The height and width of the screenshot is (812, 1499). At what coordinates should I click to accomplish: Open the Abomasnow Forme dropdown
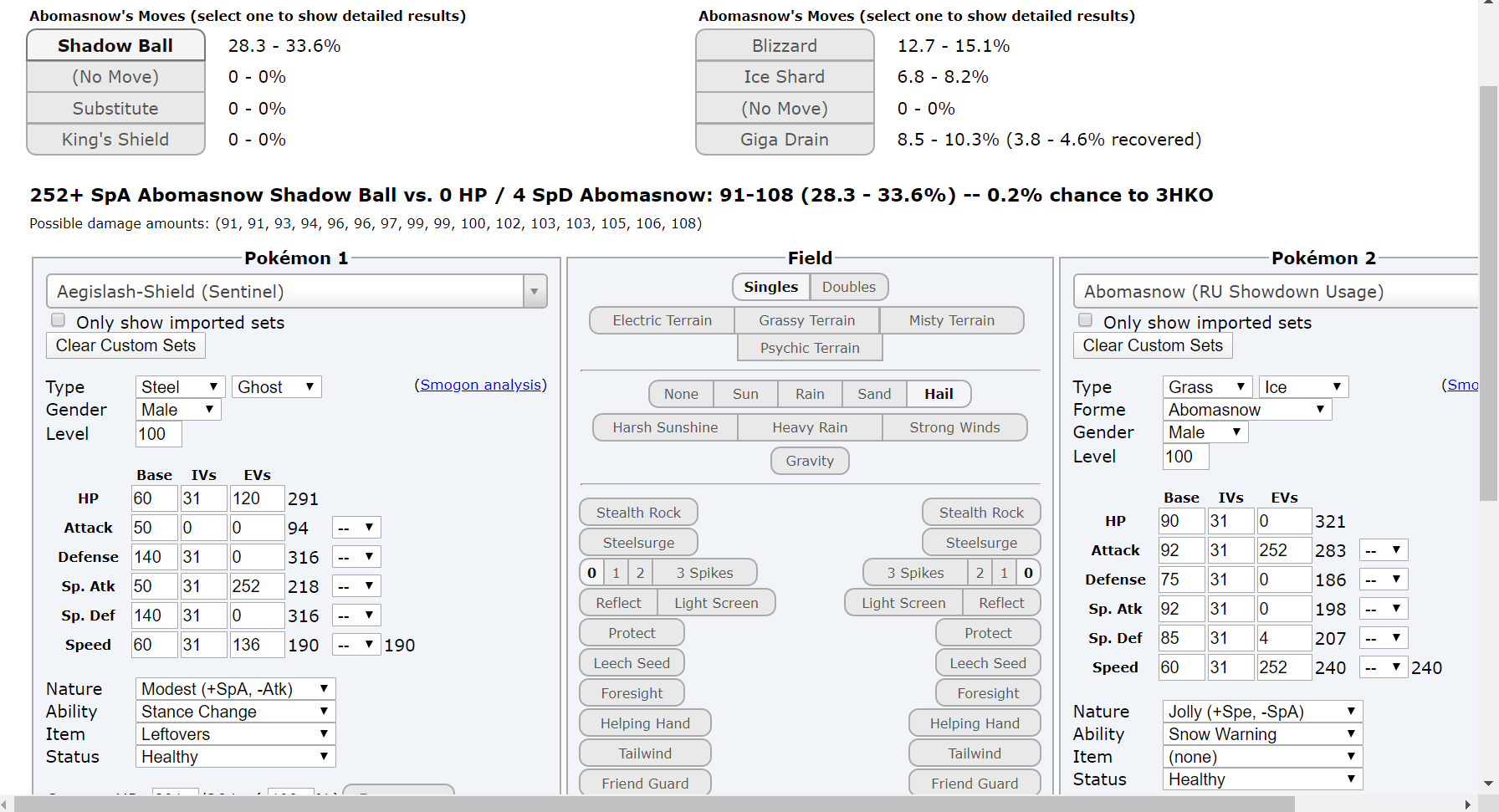pos(1247,409)
